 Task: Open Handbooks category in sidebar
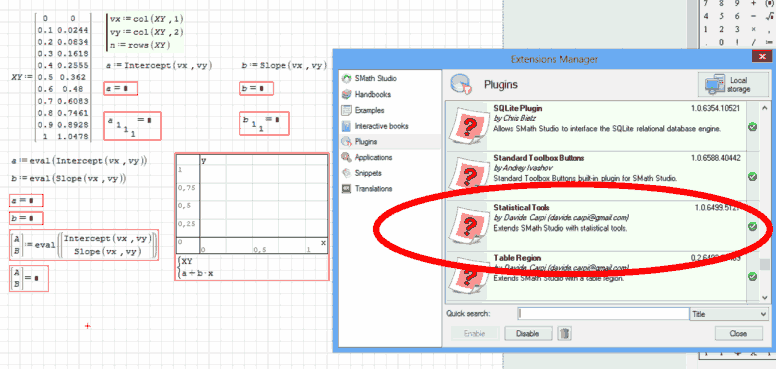pyautogui.click(x=373, y=94)
